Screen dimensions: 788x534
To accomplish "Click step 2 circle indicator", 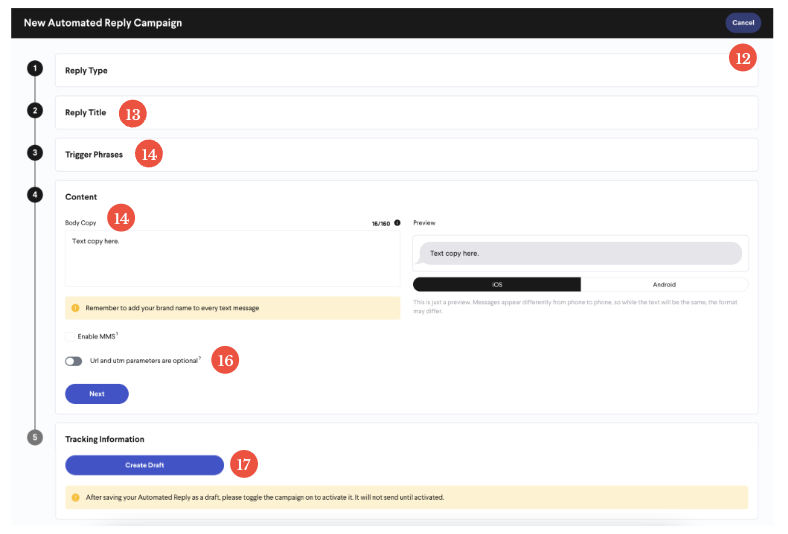I will (x=35, y=111).
